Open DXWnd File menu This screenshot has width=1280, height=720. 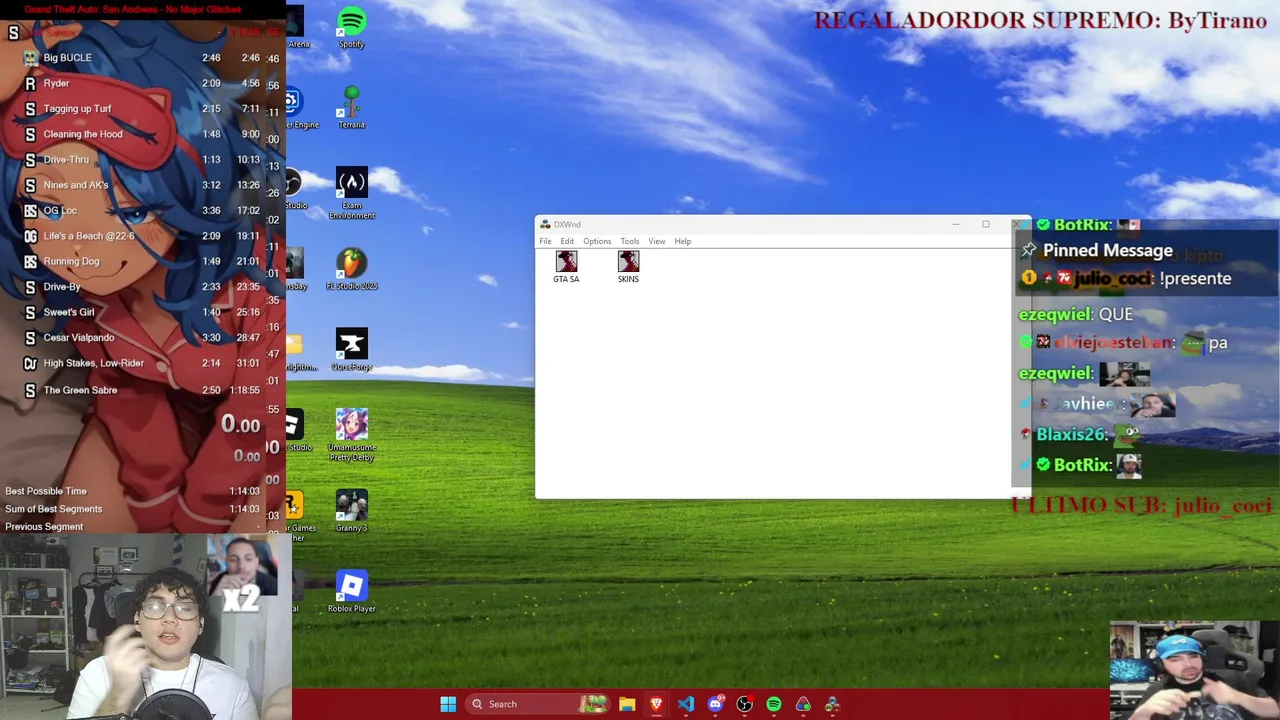coord(545,241)
